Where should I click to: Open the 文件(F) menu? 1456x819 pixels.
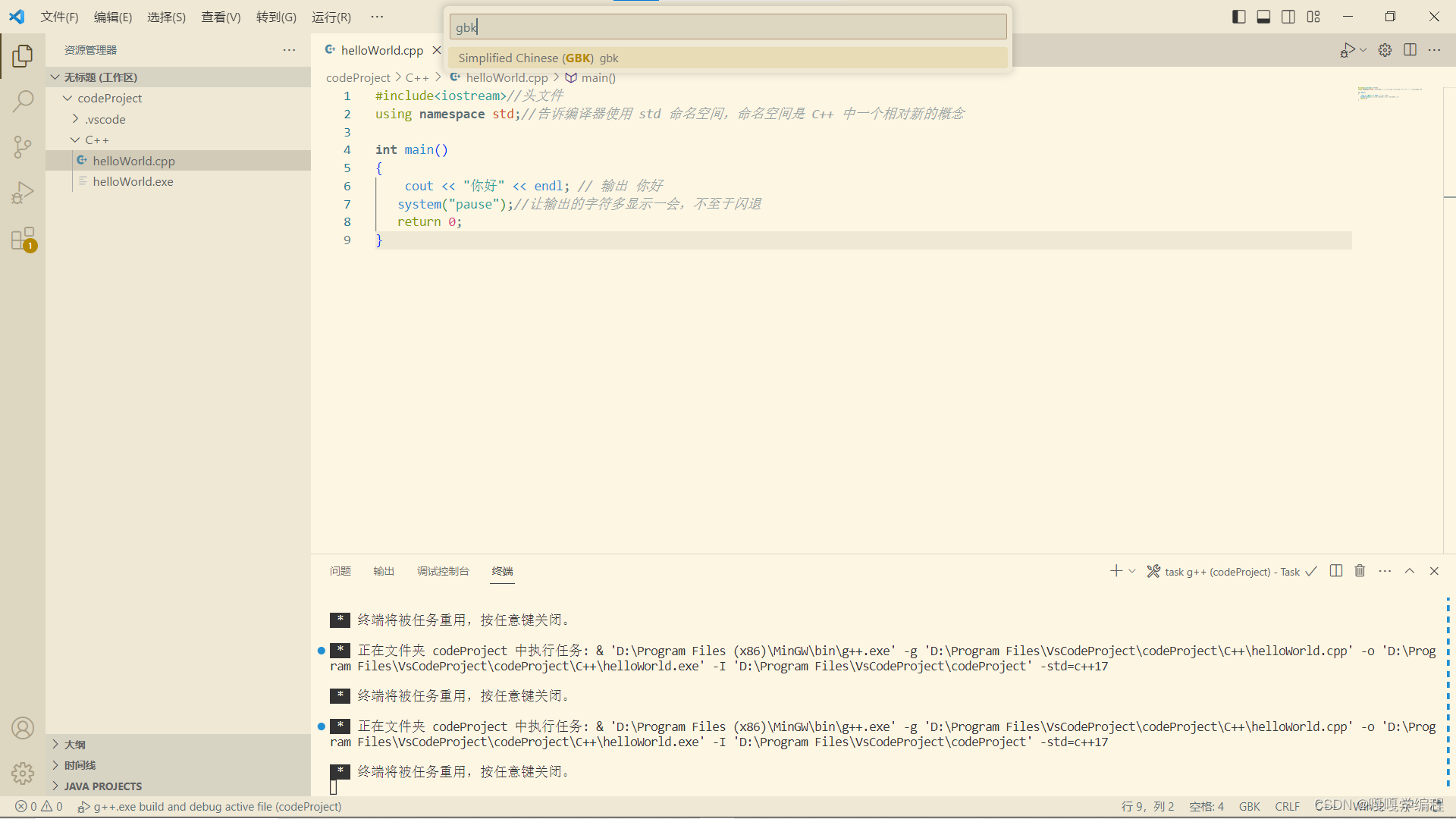(59, 17)
